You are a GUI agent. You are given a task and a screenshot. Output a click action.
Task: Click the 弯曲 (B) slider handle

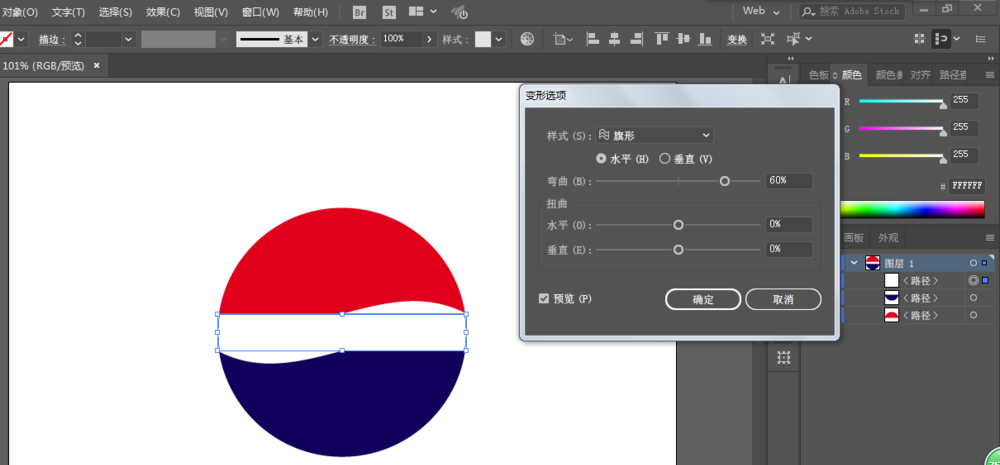[724, 181]
